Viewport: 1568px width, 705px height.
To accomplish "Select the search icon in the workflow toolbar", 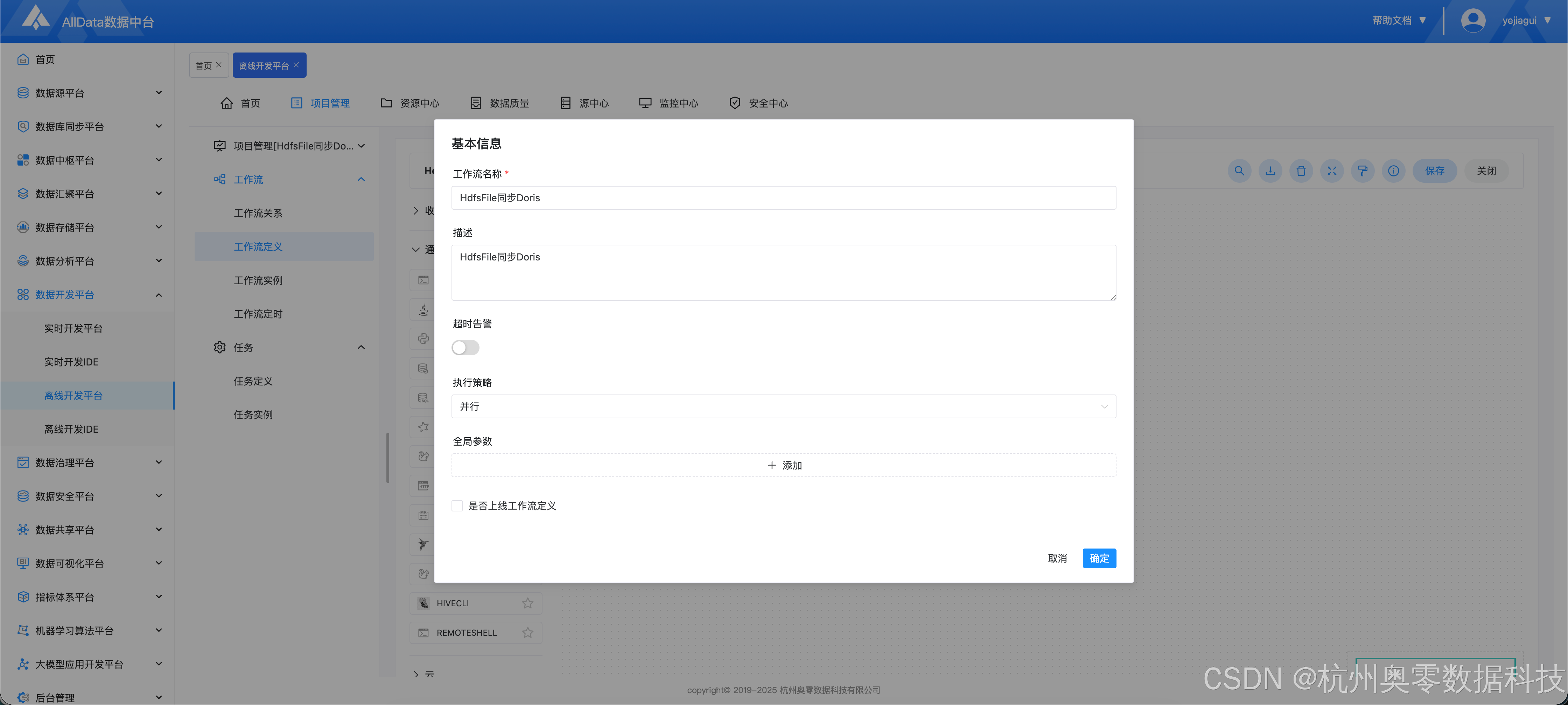I will [x=1239, y=171].
